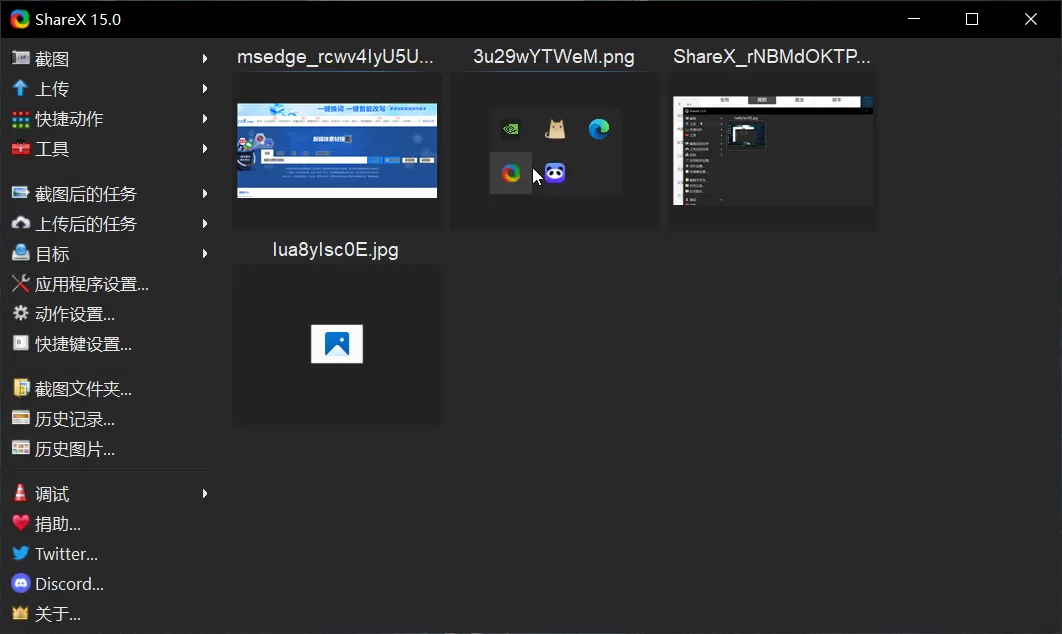Viewport: 1062px width, 634px height.
Task: Expand the 截图 capture submenu
Action: (206, 58)
